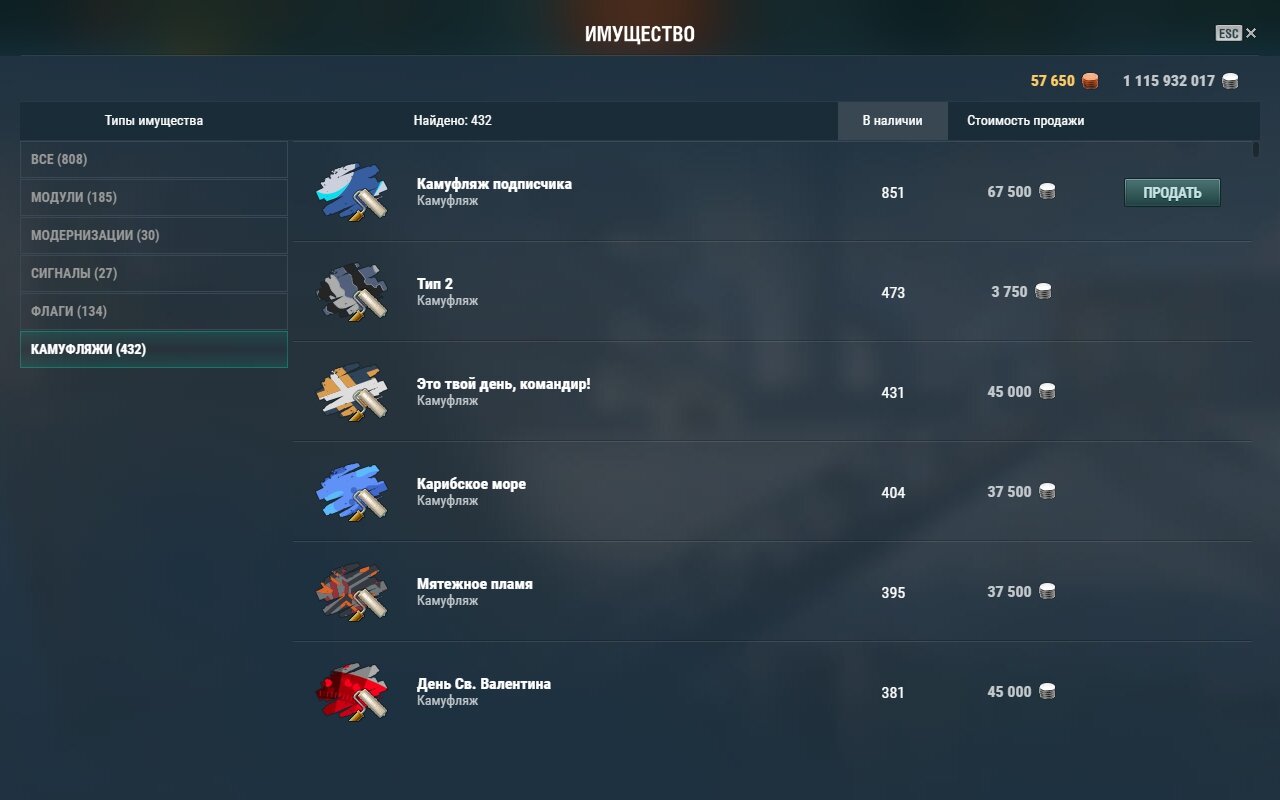Sell Камуфляж подписчика with the ПРОДАТЬ button
The width and height of the screenshot is (1280, 800).
click(x=1172, y=192)
